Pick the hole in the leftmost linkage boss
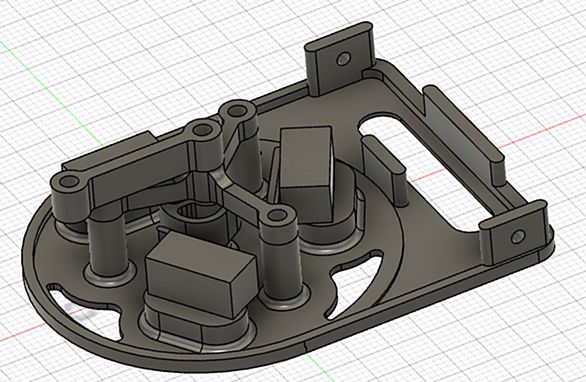Screen dimensions: 586x382 coord(68,182)
